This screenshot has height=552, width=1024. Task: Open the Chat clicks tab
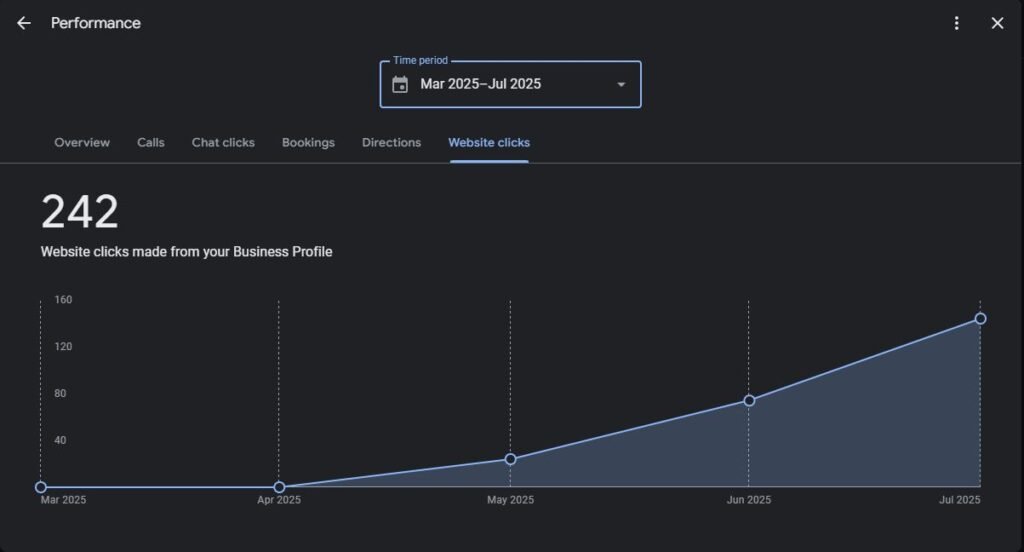[223, 142]
